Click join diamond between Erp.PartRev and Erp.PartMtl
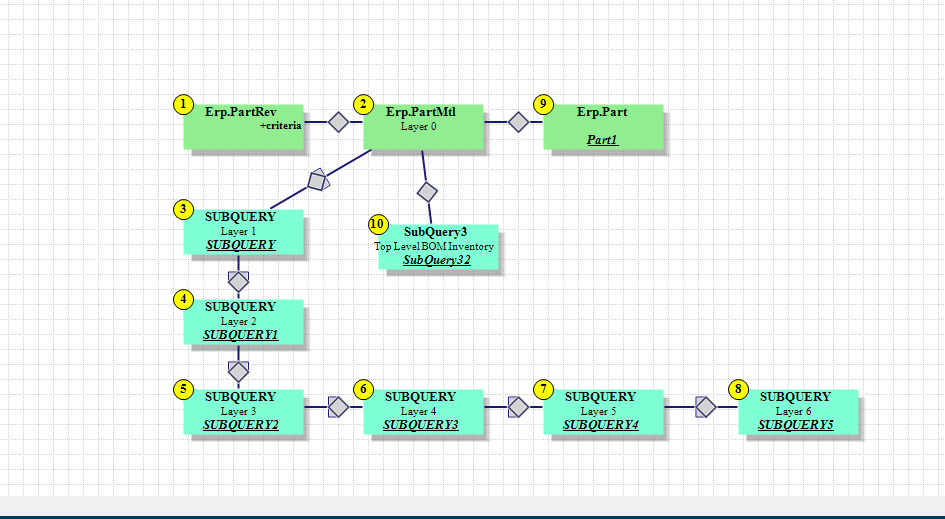945x519 pixels. 338,122
